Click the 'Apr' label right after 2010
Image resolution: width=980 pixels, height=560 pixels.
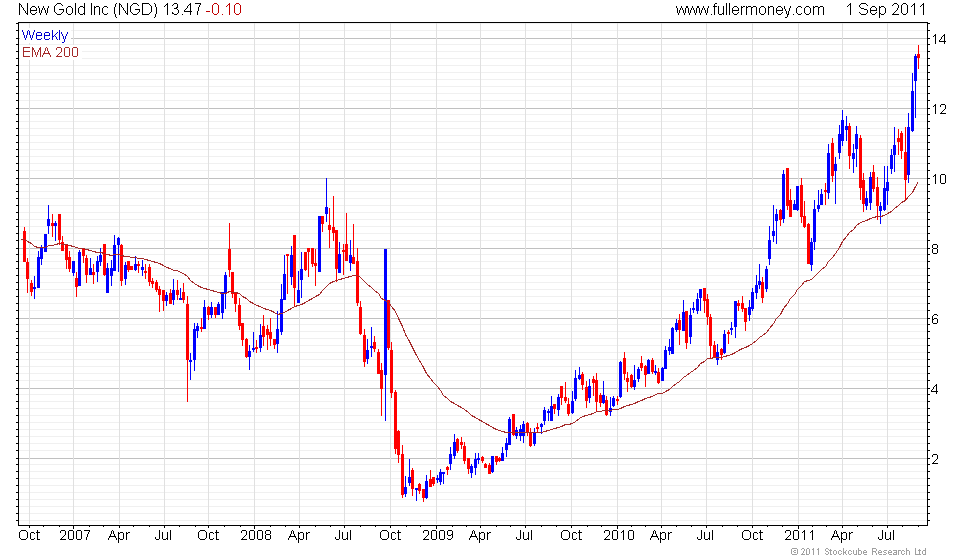coord(661,535)
